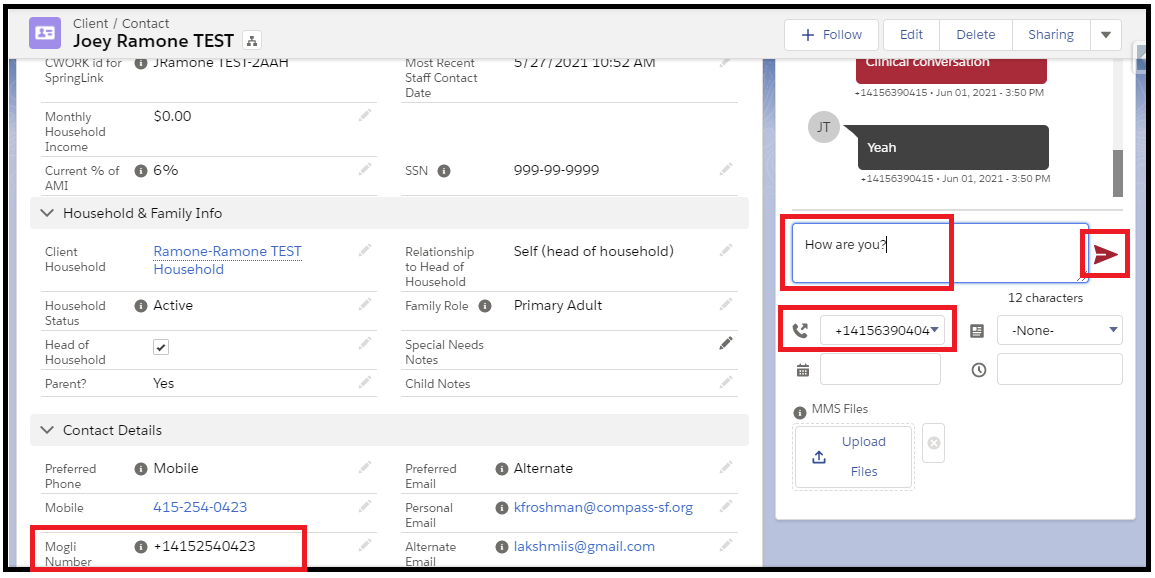Click the info icon for Household Status

tap(141, 306)
